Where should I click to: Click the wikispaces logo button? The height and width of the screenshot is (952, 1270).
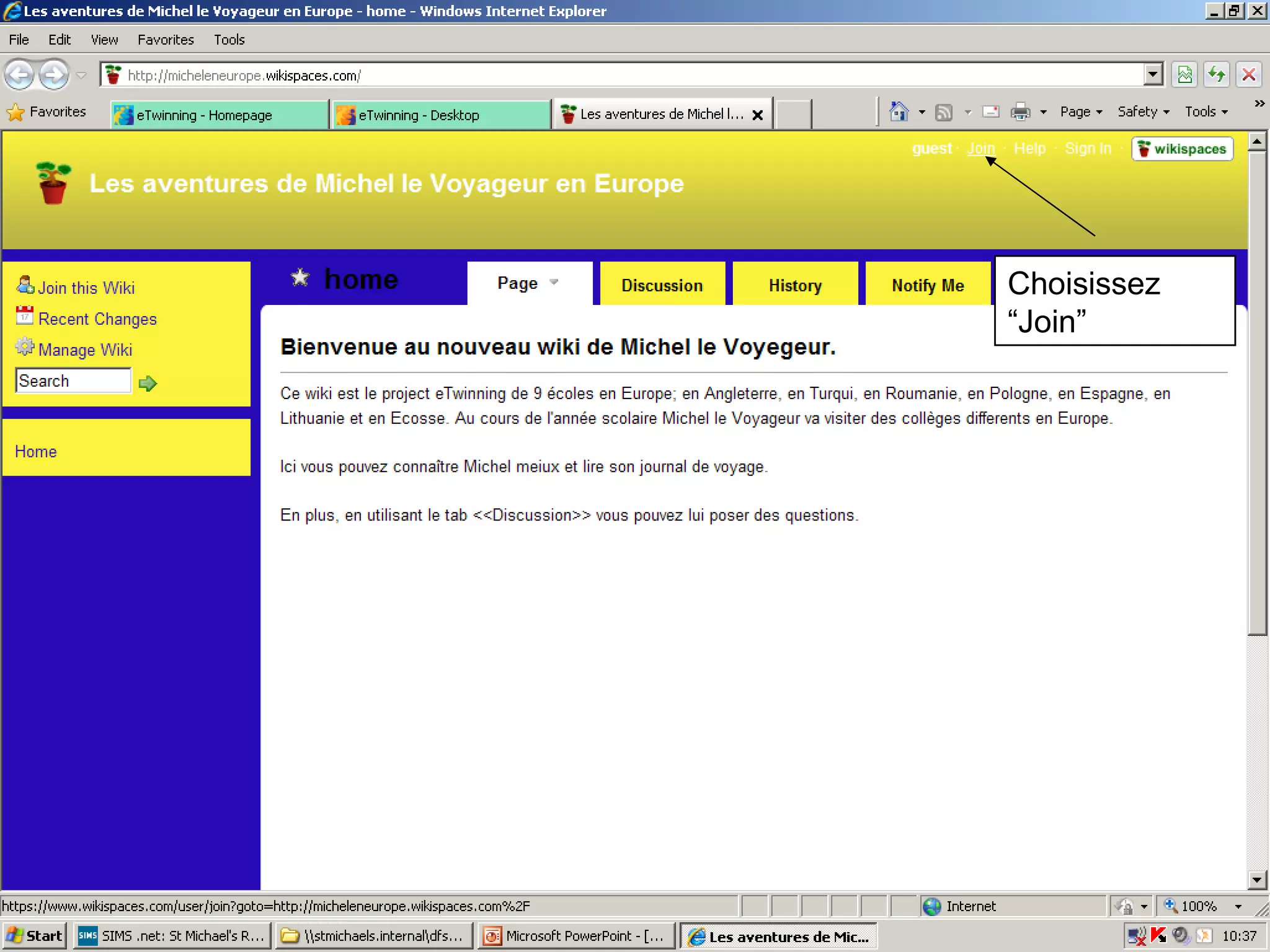point(1183,149)
